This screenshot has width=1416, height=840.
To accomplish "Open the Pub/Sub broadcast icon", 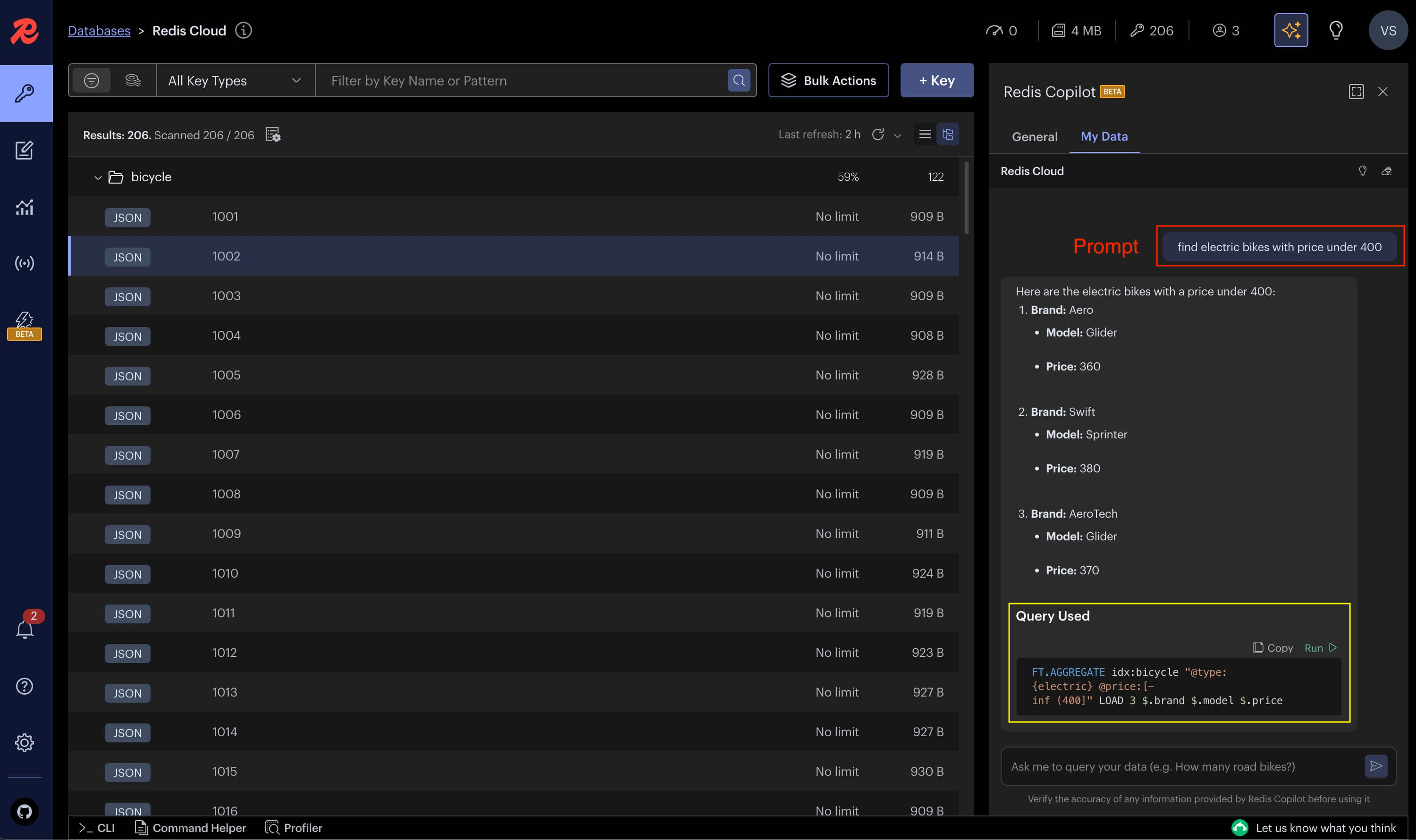I will [x=25, y=263].
